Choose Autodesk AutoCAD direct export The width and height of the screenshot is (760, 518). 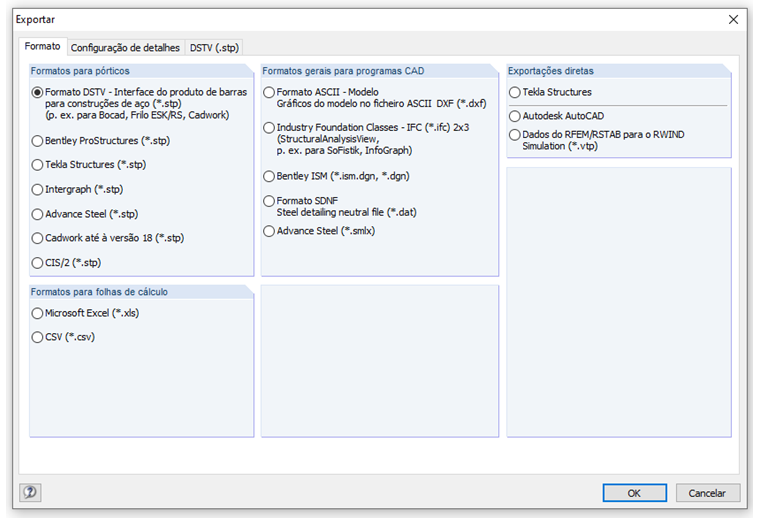click(x=515, y=116)
